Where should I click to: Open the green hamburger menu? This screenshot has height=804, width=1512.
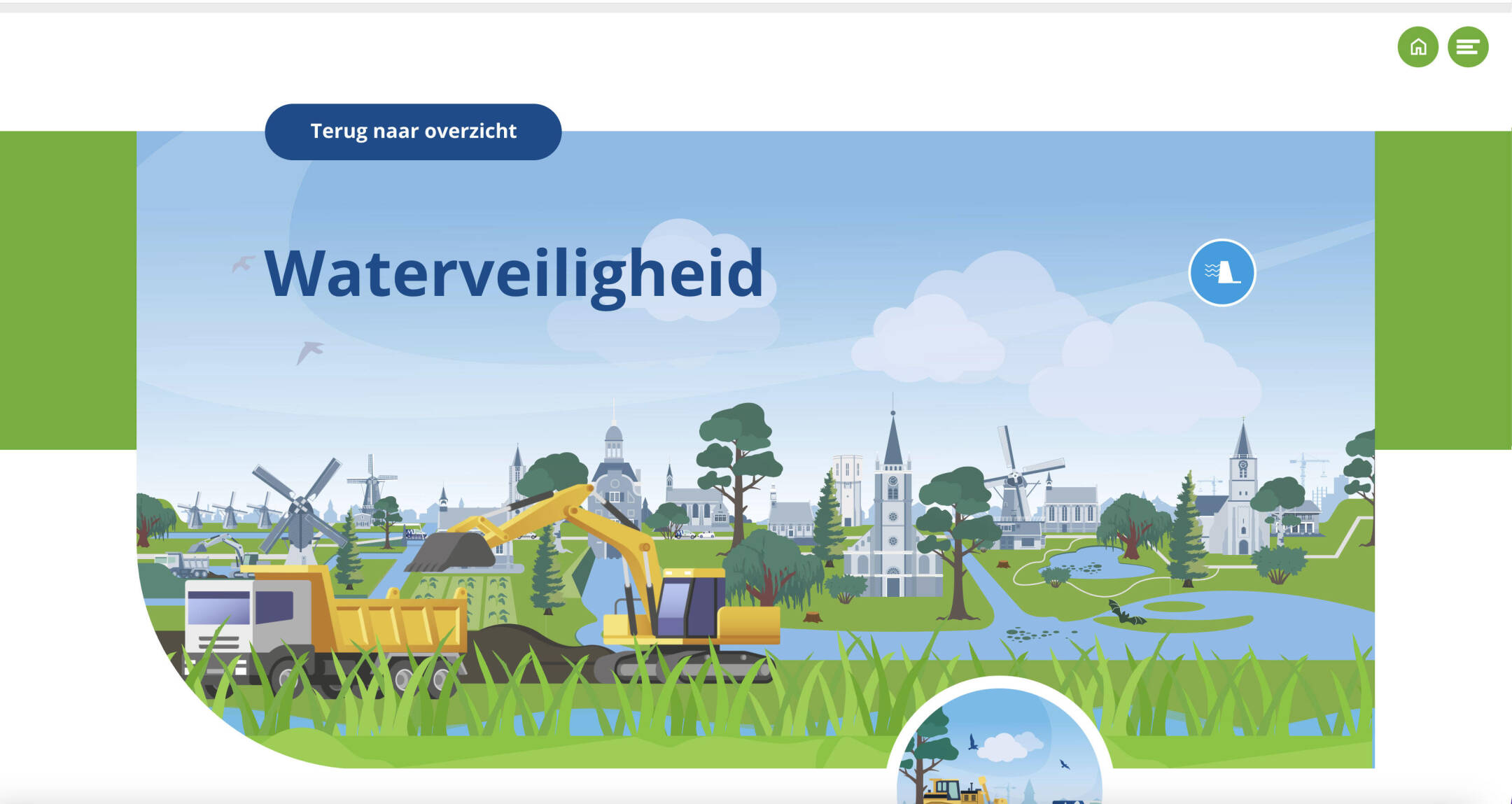click(1468, 47)
